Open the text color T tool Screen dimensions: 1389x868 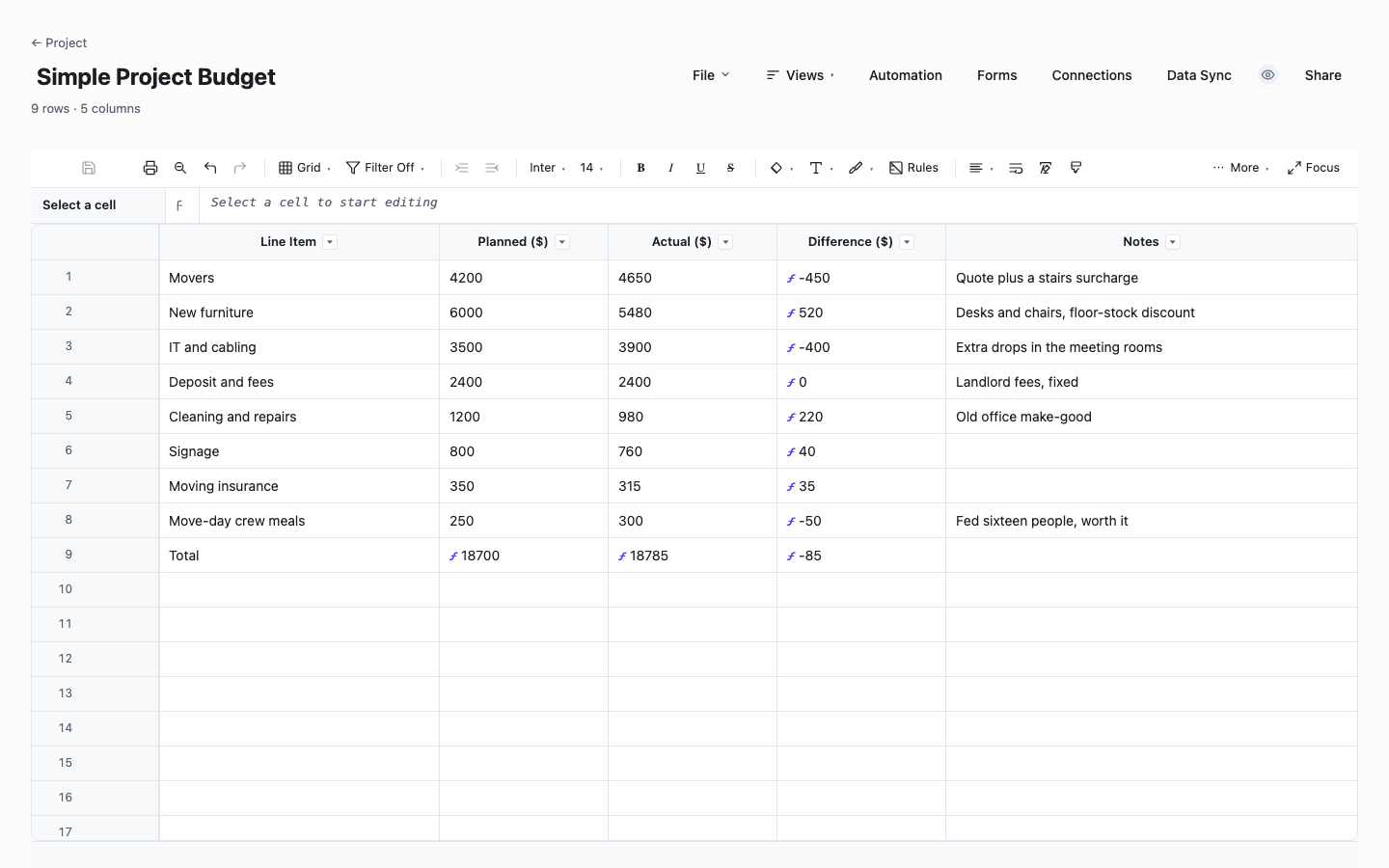(x=821, y=168)
